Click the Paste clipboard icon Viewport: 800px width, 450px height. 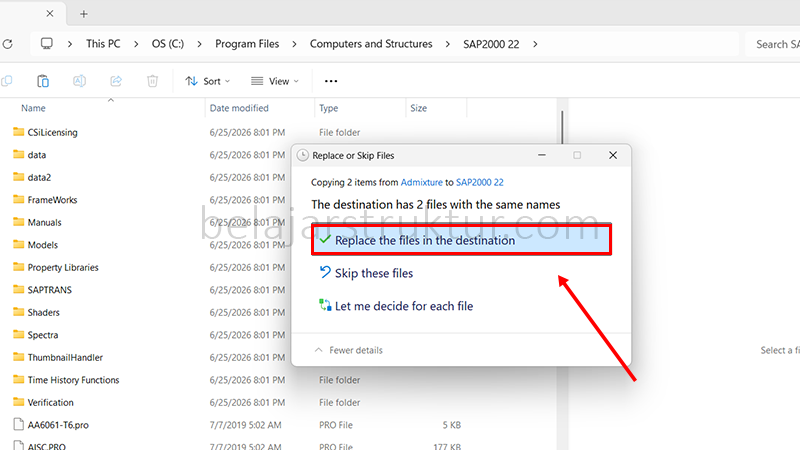(x=43, y=81)
